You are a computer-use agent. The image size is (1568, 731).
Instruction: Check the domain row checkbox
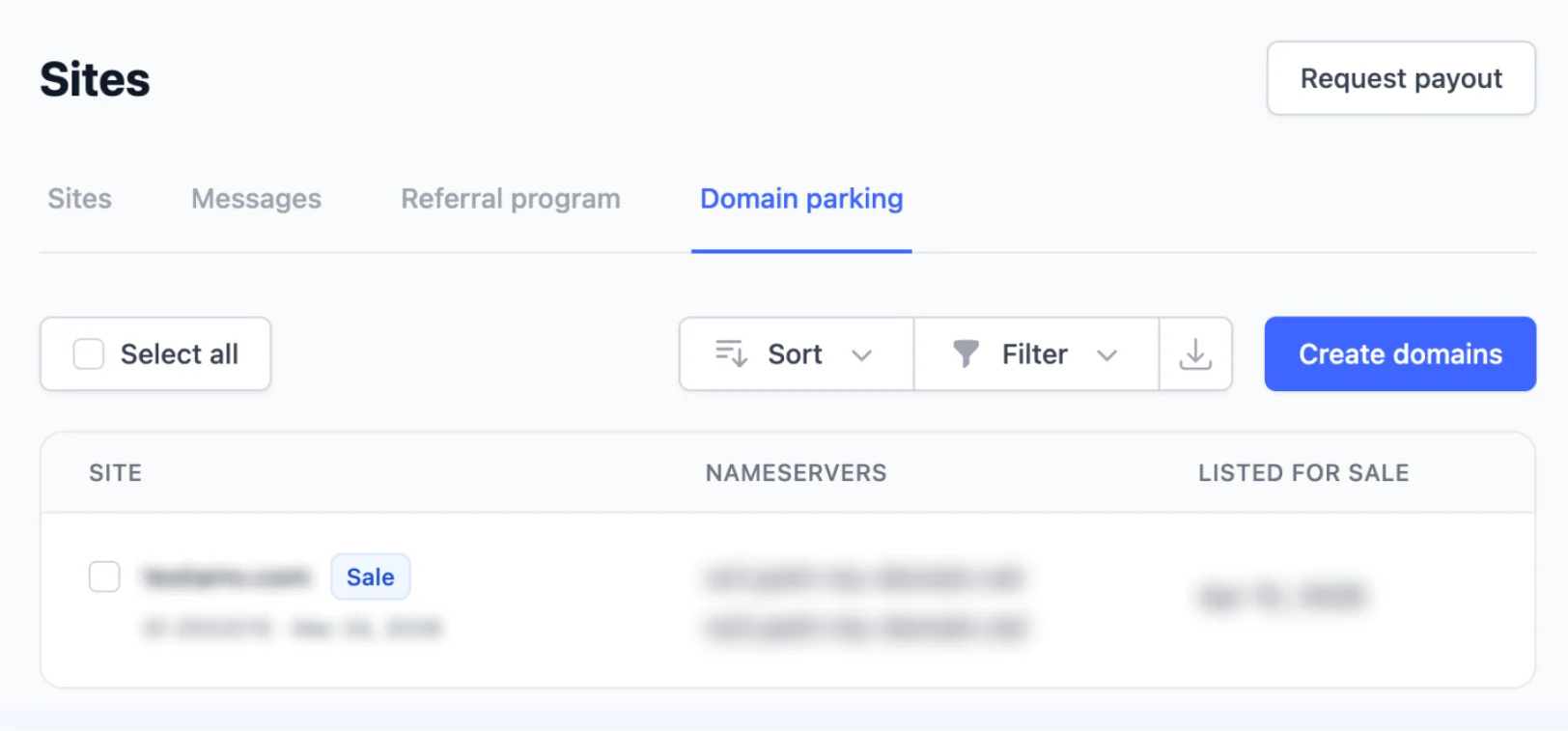tap(104, 576)
